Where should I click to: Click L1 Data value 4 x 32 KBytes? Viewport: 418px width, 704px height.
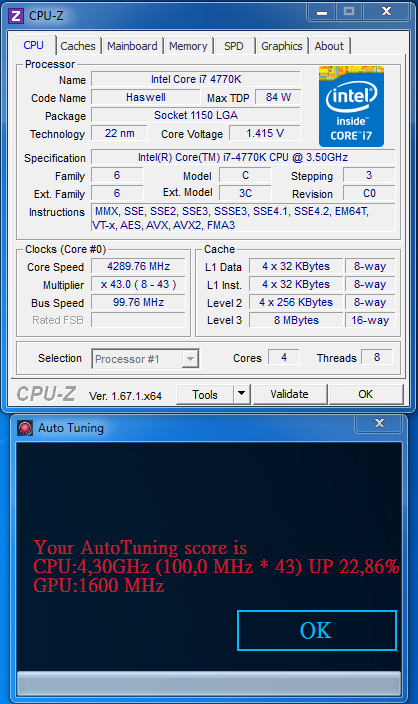pos(296,266)
